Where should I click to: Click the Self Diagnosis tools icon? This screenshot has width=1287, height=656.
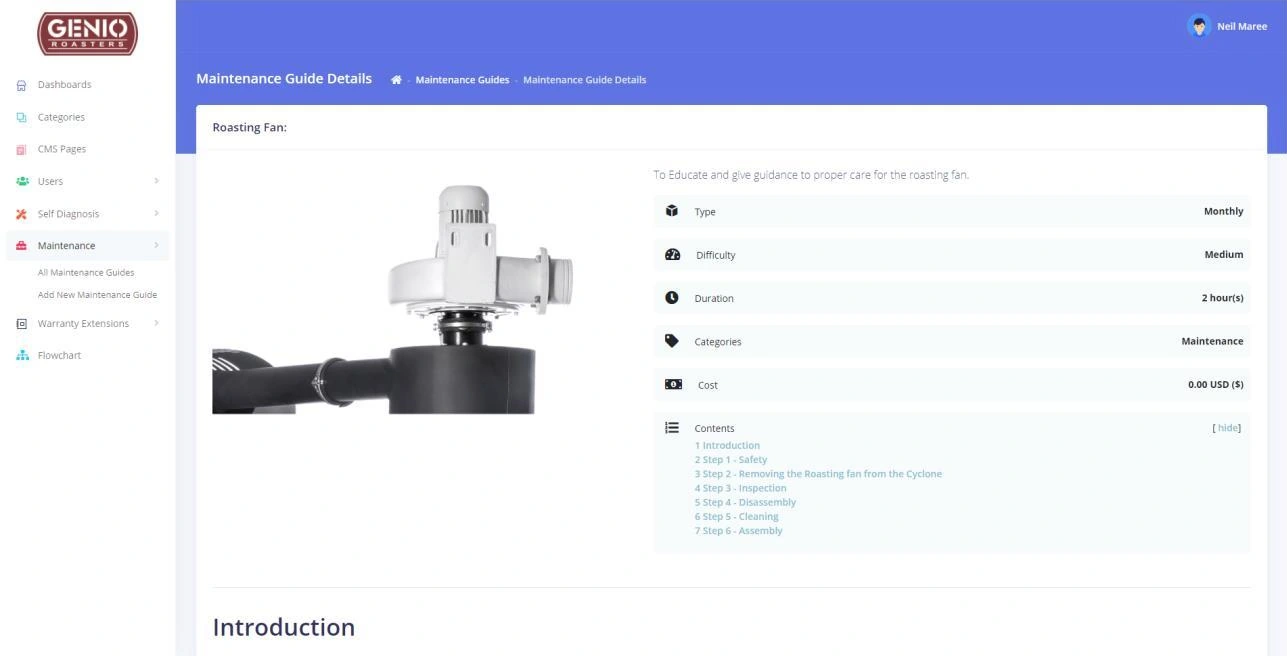click(21, 214)
